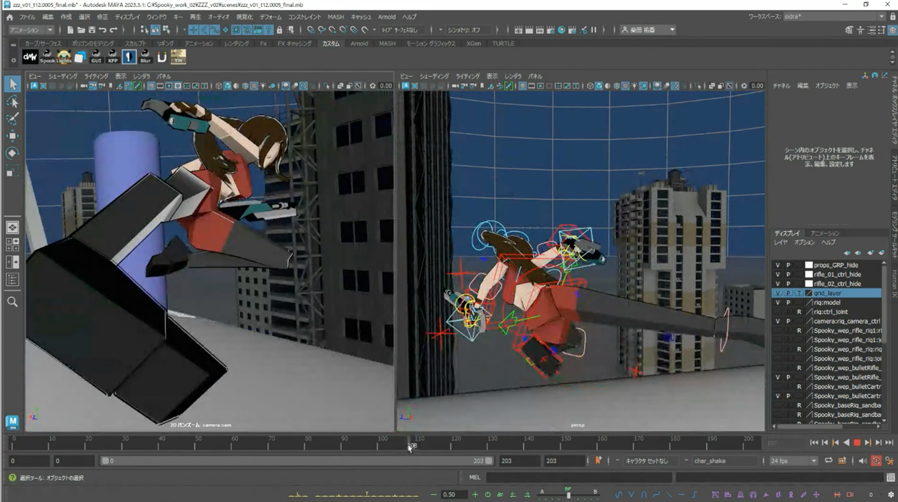Open the Arnold menu in menu bar
Viewport: 898px width, 502px height.
(x=387, y=17)
